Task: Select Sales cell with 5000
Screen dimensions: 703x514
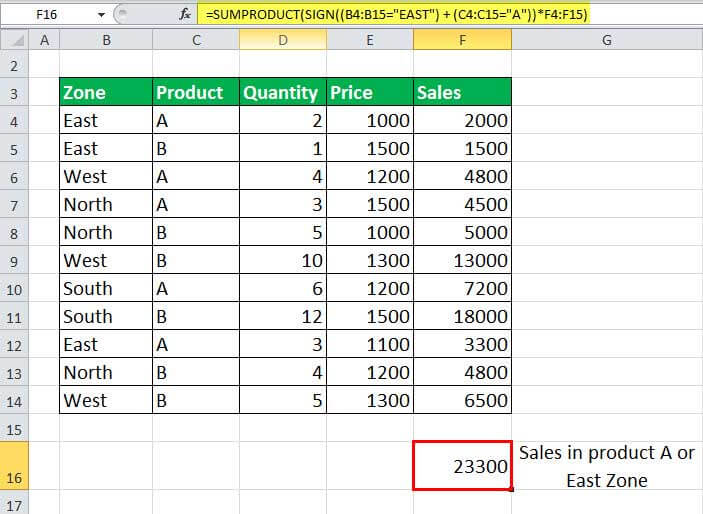Action: click(x=462, y=232)
